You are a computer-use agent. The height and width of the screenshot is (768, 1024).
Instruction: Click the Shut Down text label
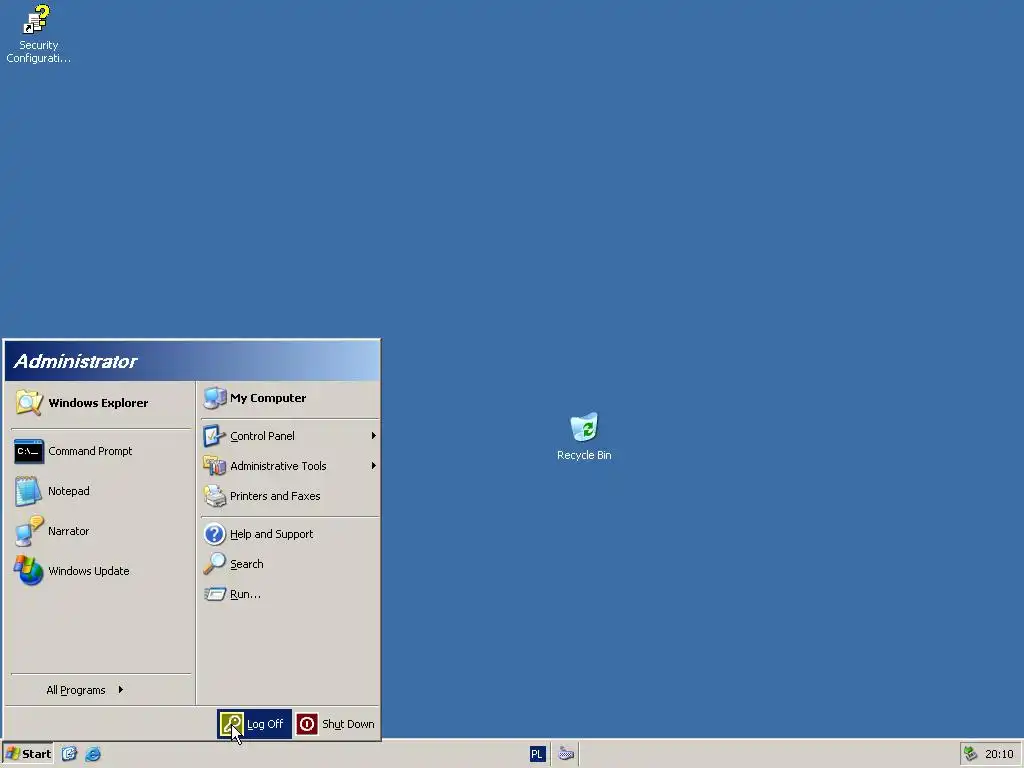348,724
